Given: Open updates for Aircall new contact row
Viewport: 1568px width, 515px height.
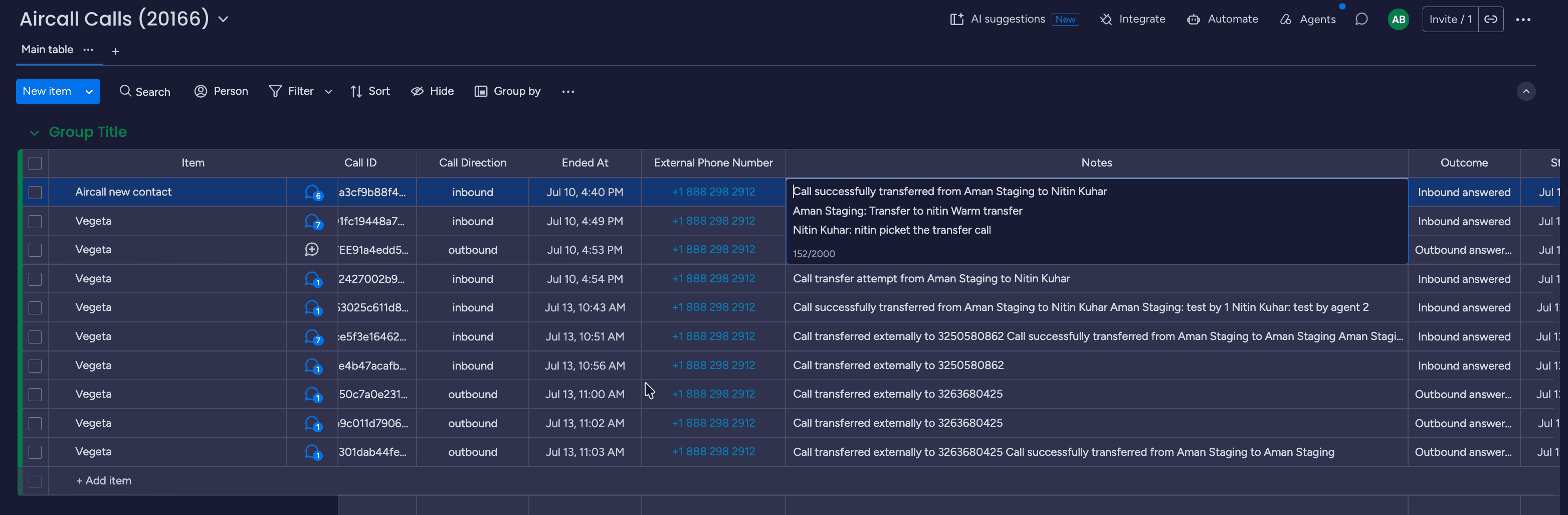Looking at the screenshot, I should pyautogui.click(x=313, y=193).
